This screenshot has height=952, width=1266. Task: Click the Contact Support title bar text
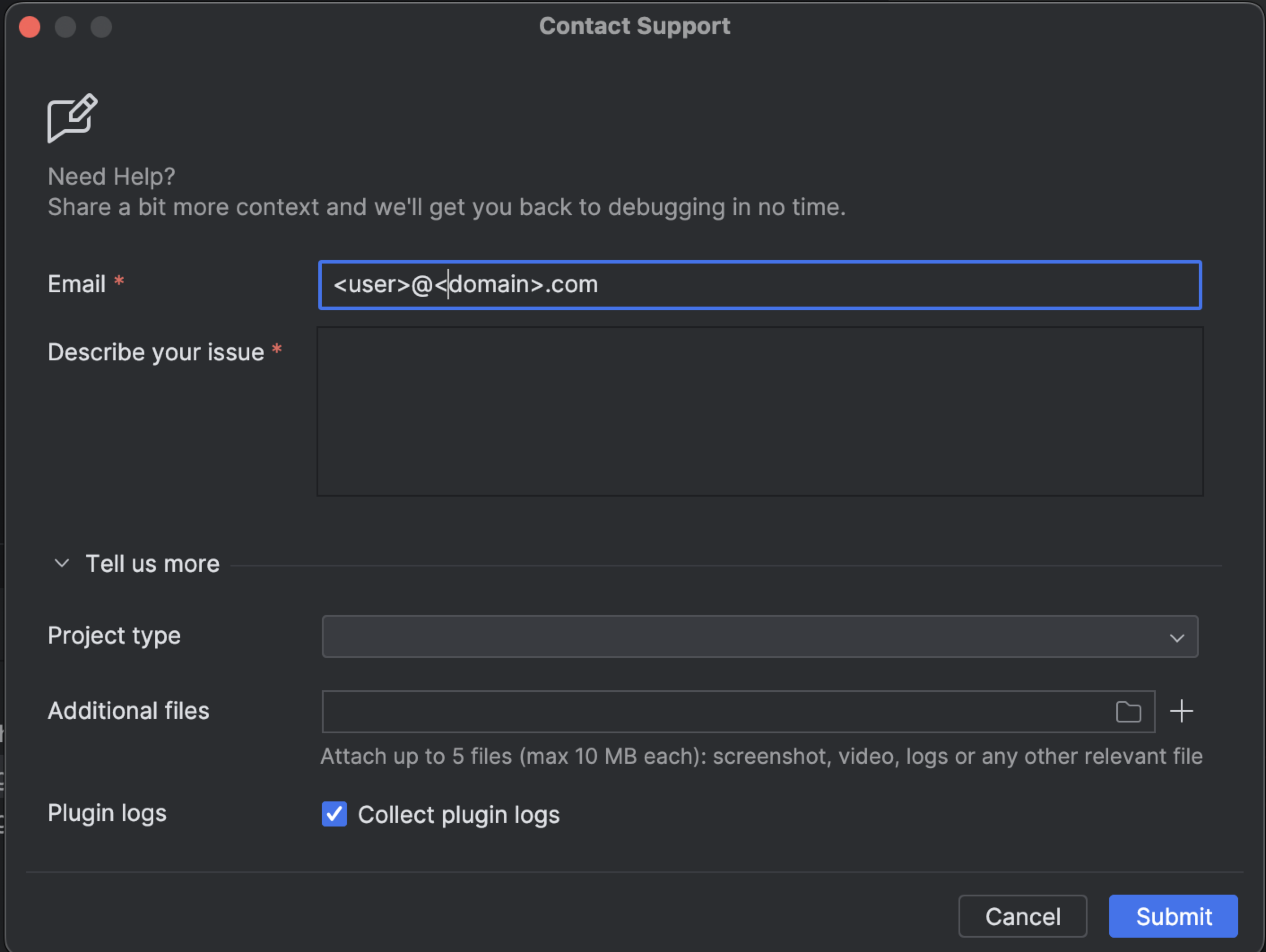(634, 26)
